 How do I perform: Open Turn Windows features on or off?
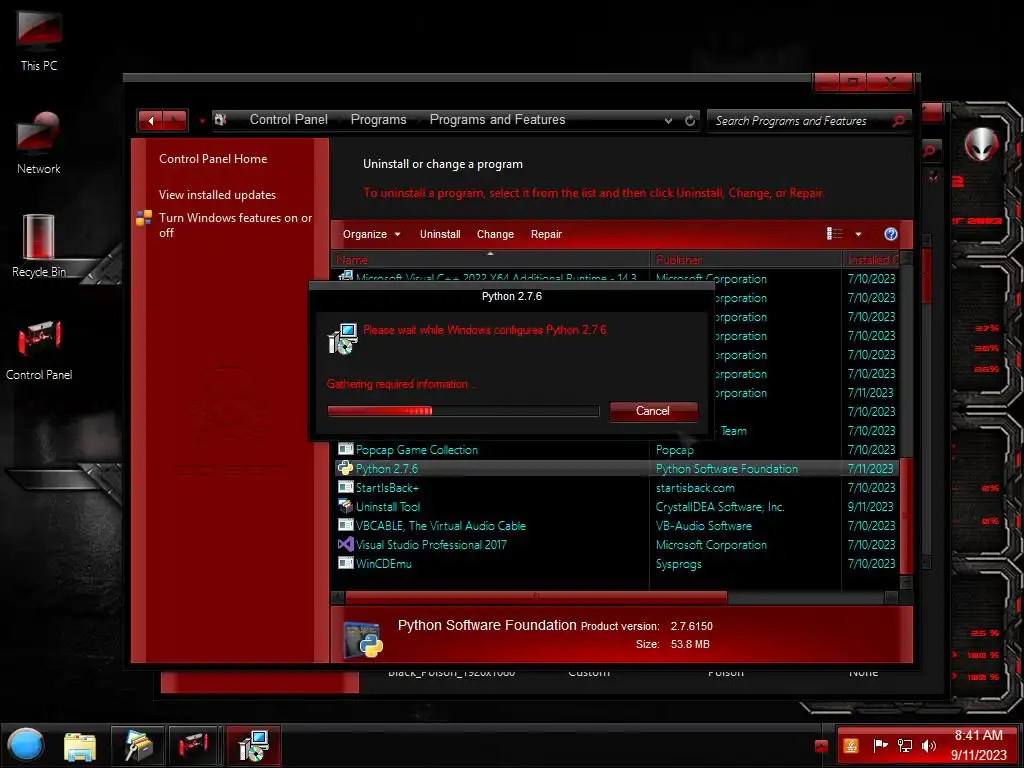pos(235,225)
